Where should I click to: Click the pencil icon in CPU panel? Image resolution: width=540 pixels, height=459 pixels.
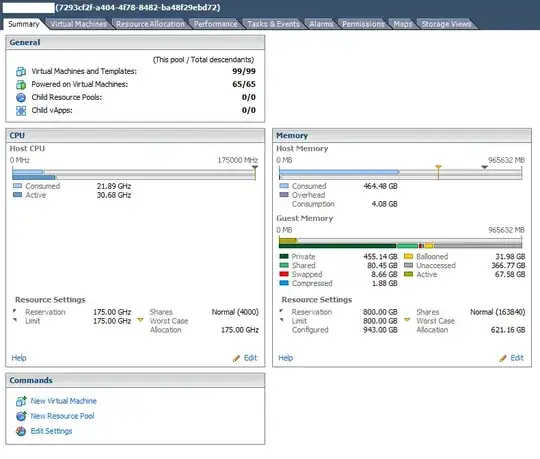click(236, 358)
